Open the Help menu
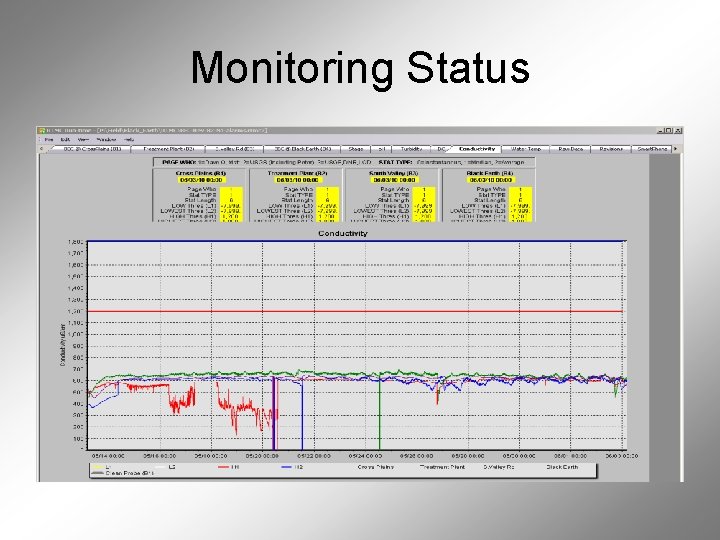Screen dimensions: 720x540 coord(129,140)
